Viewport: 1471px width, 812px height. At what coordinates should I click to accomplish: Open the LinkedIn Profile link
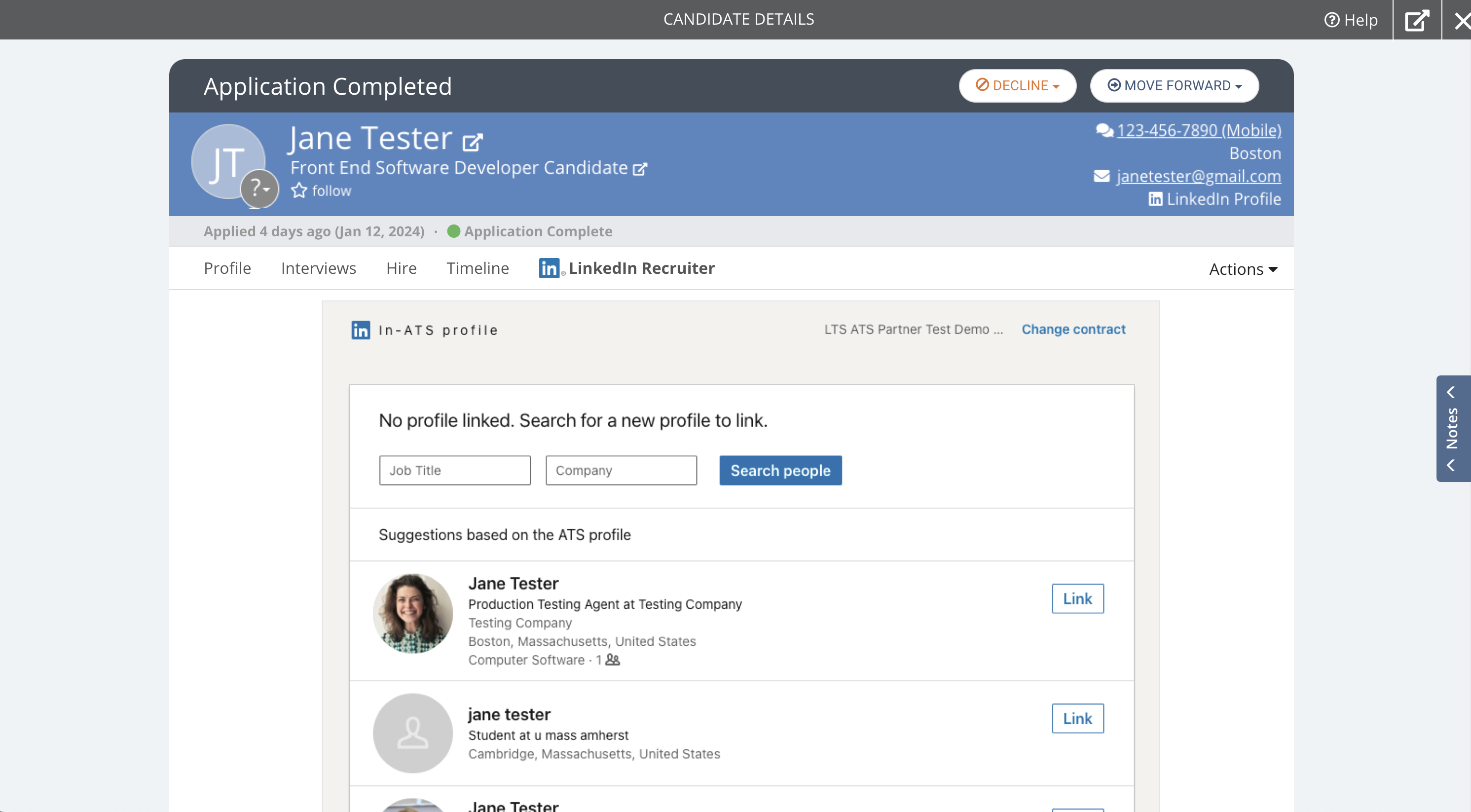pyautogui.click(x=1214, y=199)
